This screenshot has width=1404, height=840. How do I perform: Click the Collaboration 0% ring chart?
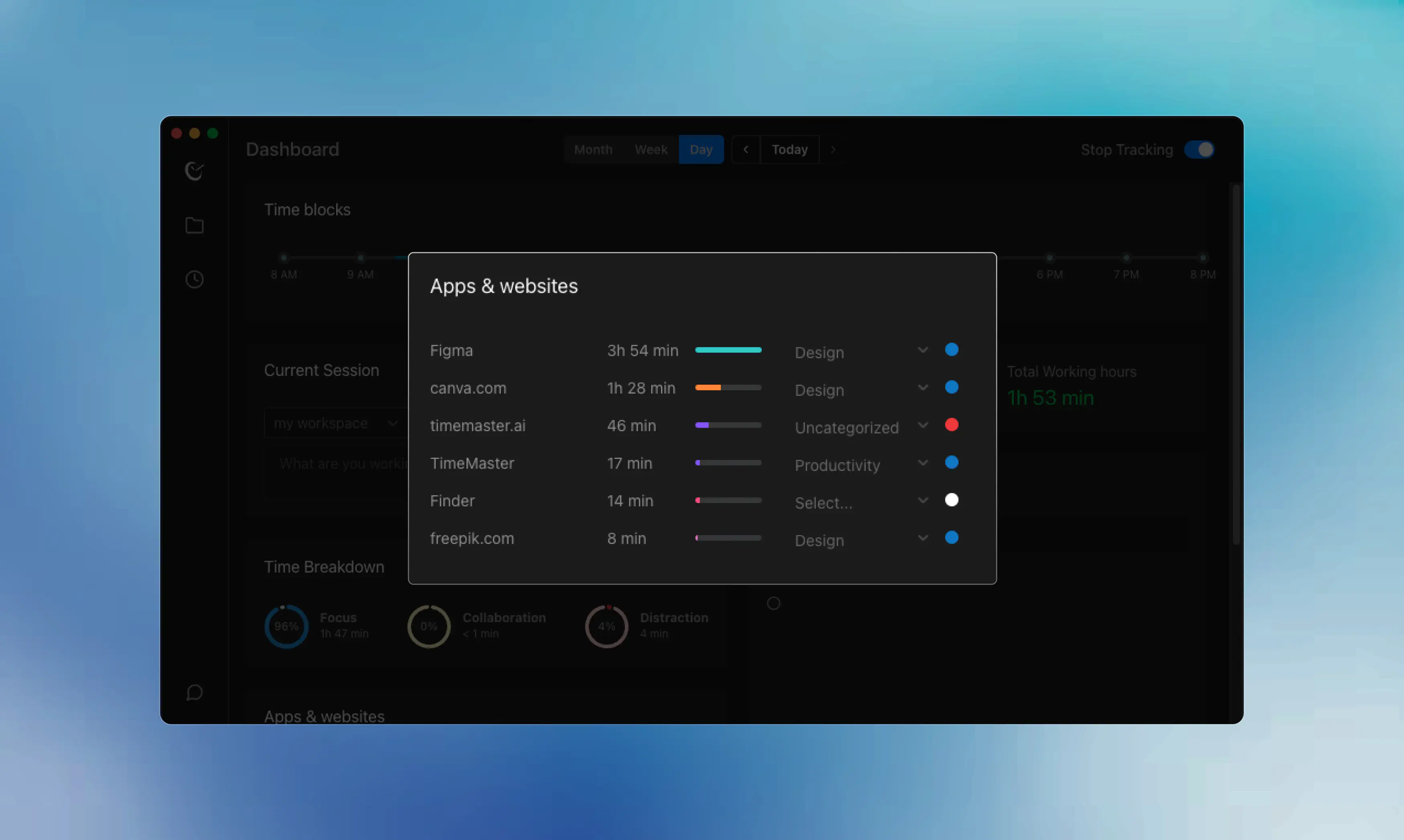[429, 626]
